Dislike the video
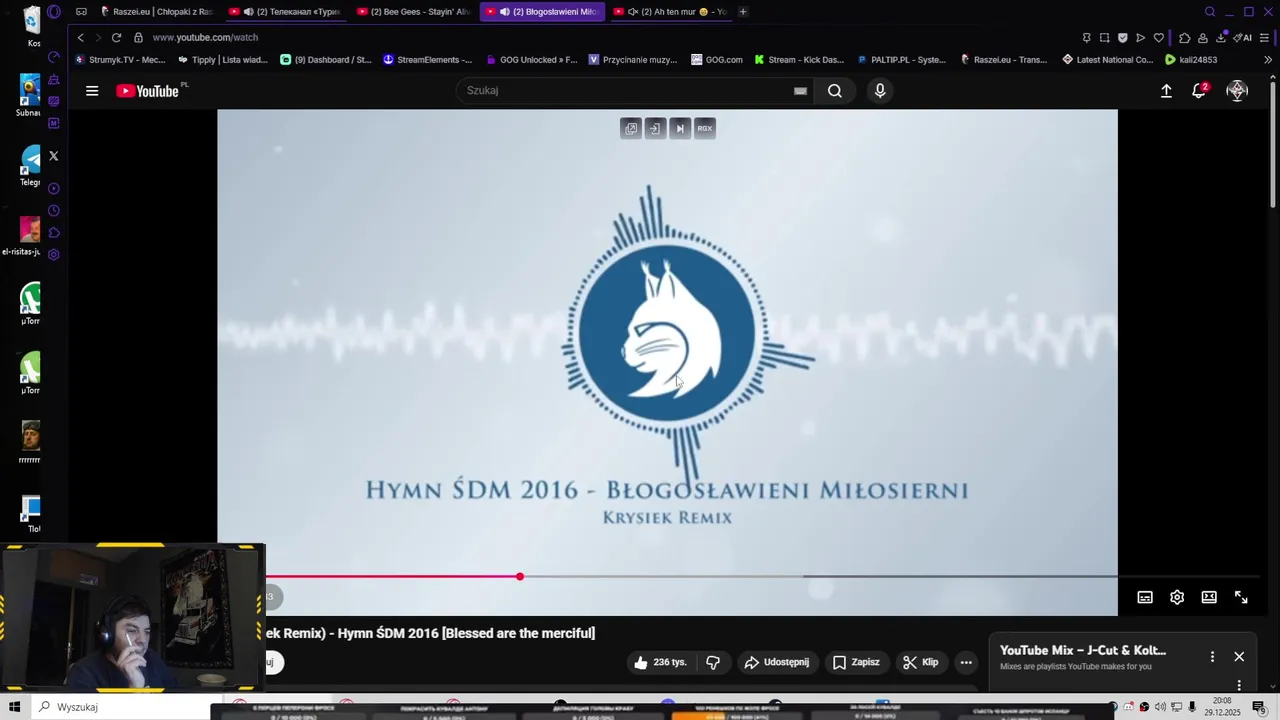Viewport: 1280px width, 720px height. [713, 662]
